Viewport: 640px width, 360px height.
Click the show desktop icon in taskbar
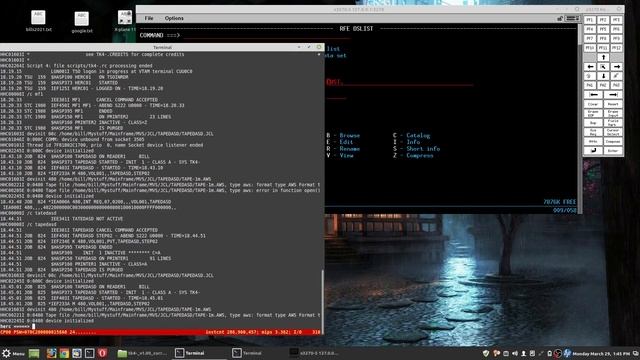coord(34,353)
